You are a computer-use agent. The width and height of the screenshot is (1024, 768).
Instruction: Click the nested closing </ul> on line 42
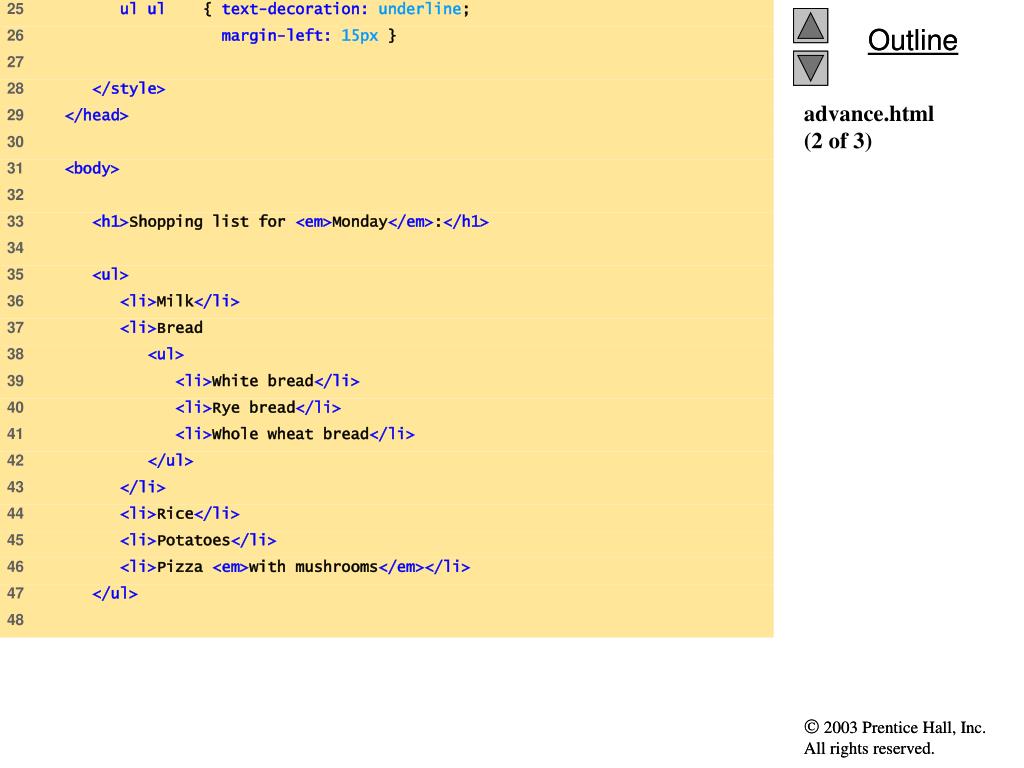[170, 460]
